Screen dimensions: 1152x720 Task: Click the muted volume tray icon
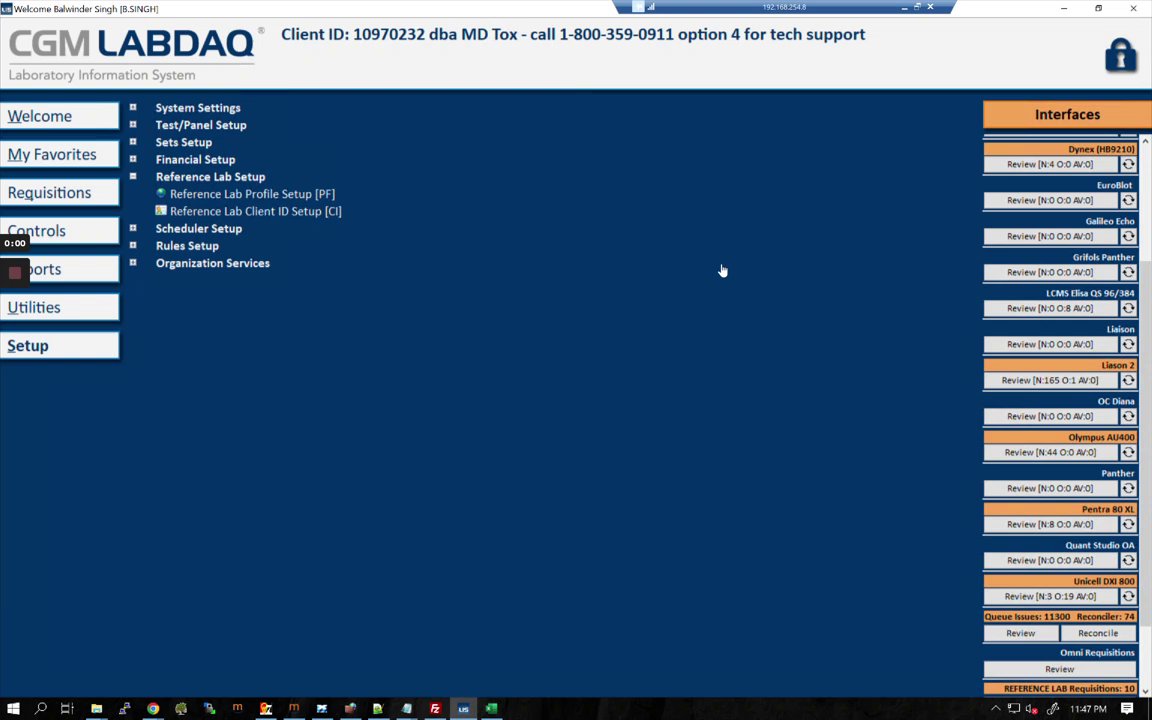tap(1032, 709)
